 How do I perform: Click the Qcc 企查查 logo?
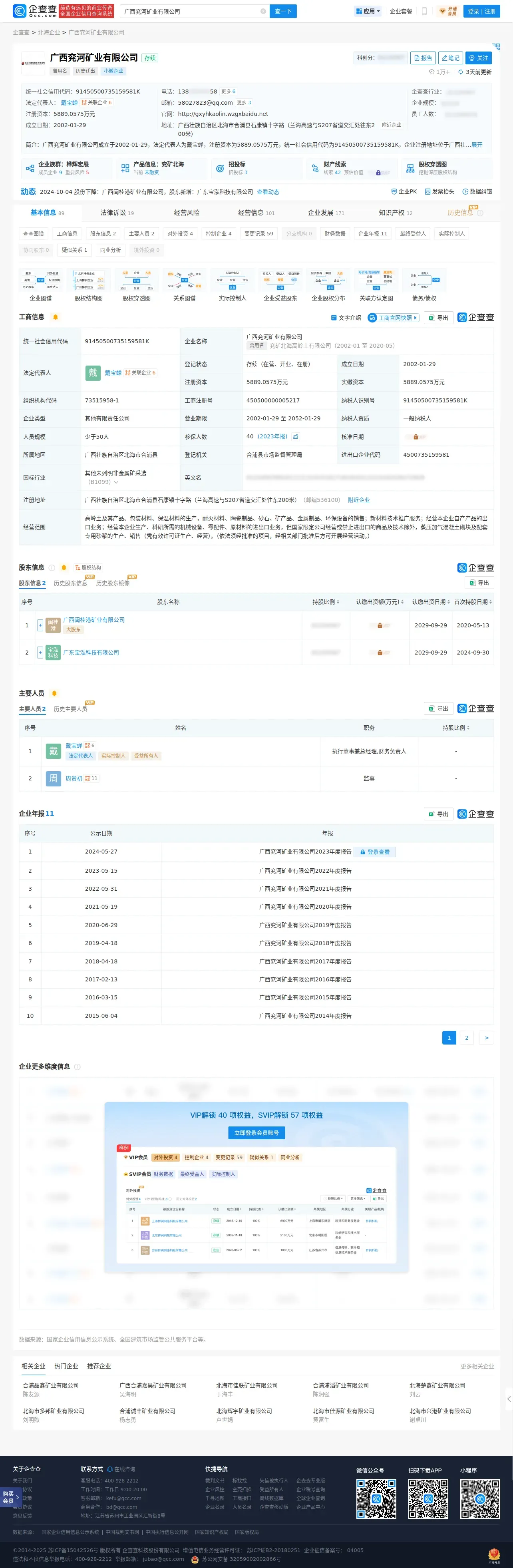pyautogui.click(x=35, y=11)
